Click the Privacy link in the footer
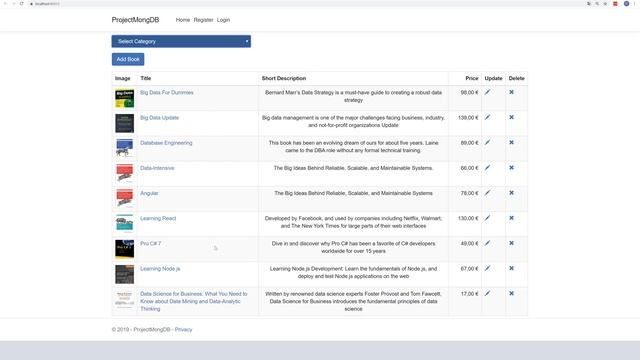This screenshot has height=360, width=640. point(183,329)
